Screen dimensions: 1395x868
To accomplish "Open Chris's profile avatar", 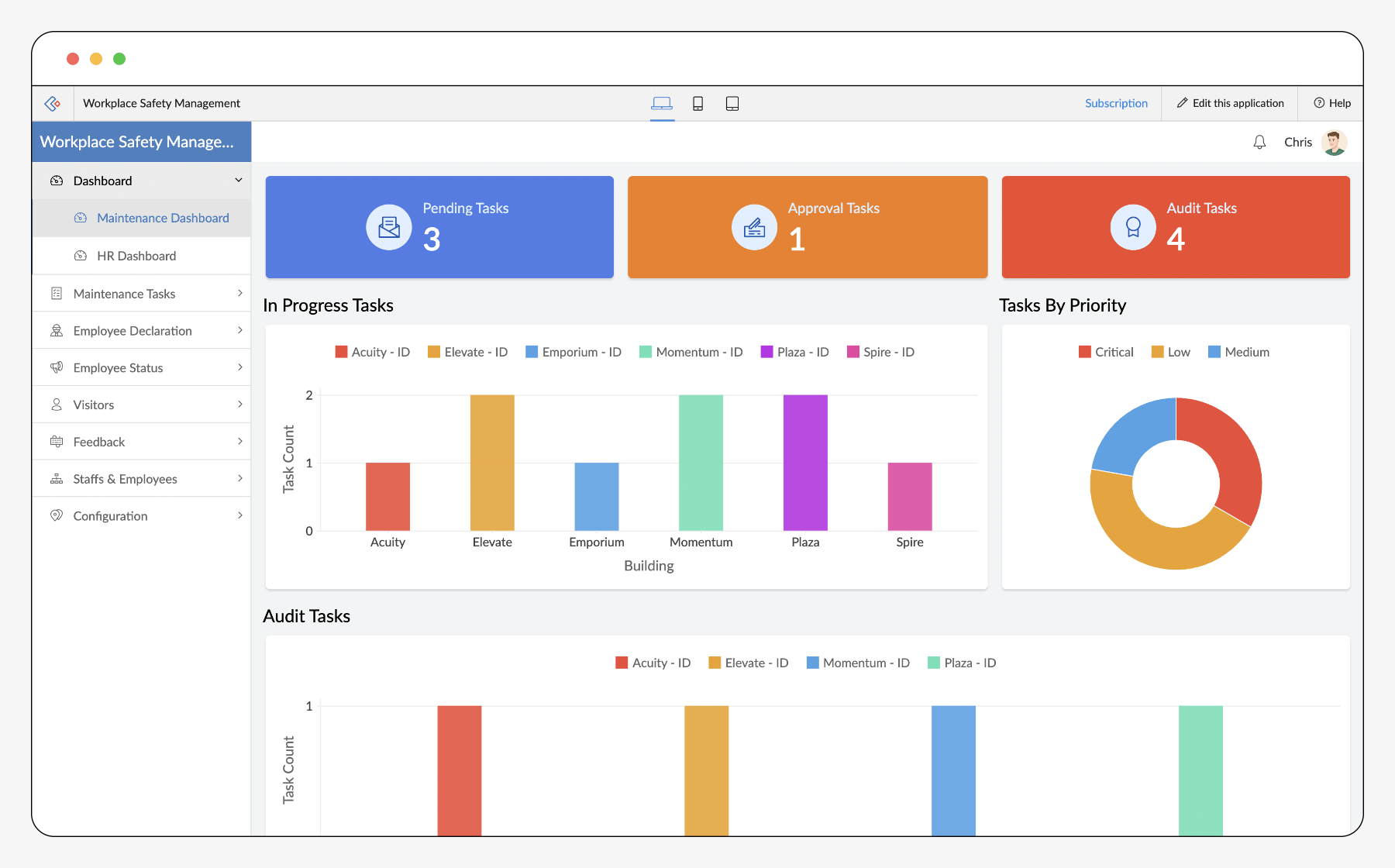I will coord(1335,143).
